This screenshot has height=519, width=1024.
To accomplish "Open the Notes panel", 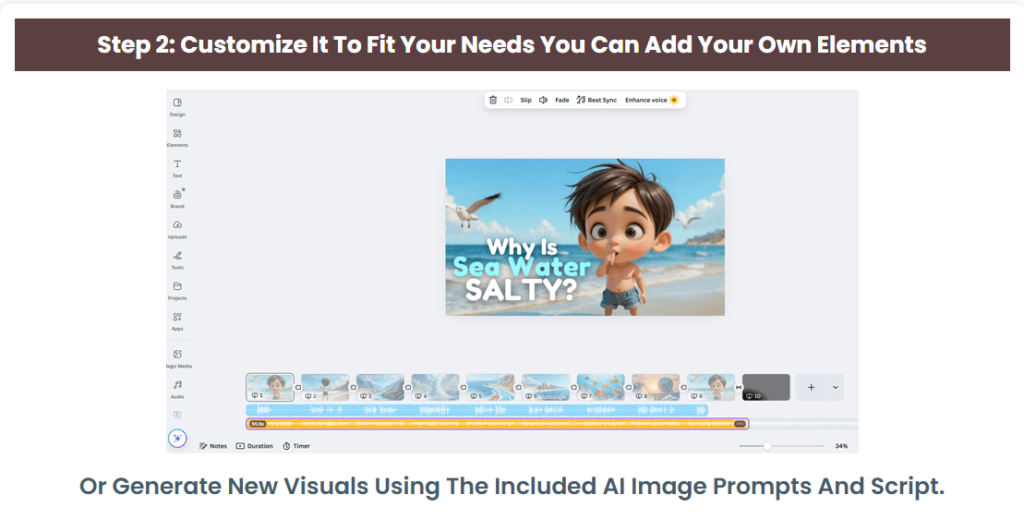I will point(213,446).
